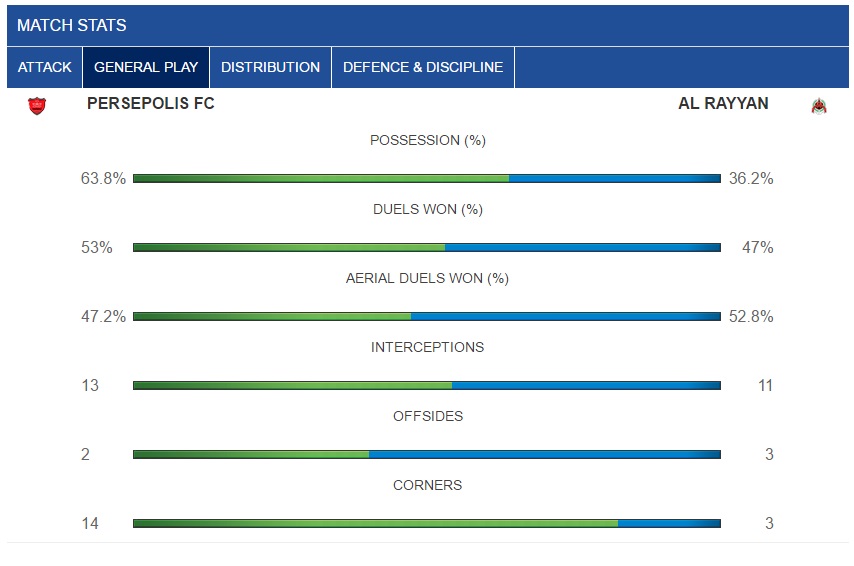Click the Interceptions stat label
Image resolution: width=854 pixels, height=566 pixels.
(x=427, y=347)
